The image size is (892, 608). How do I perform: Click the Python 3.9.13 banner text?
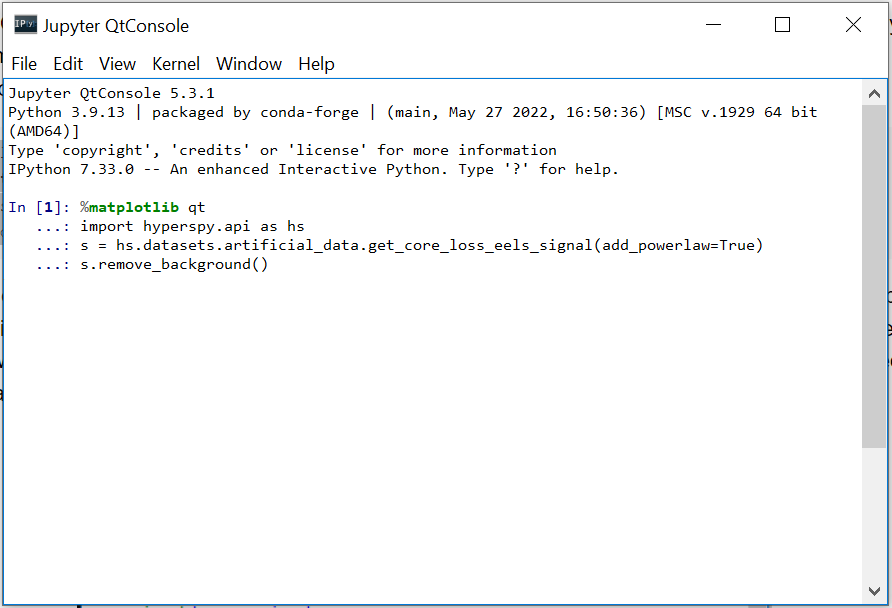coord(66,112)
